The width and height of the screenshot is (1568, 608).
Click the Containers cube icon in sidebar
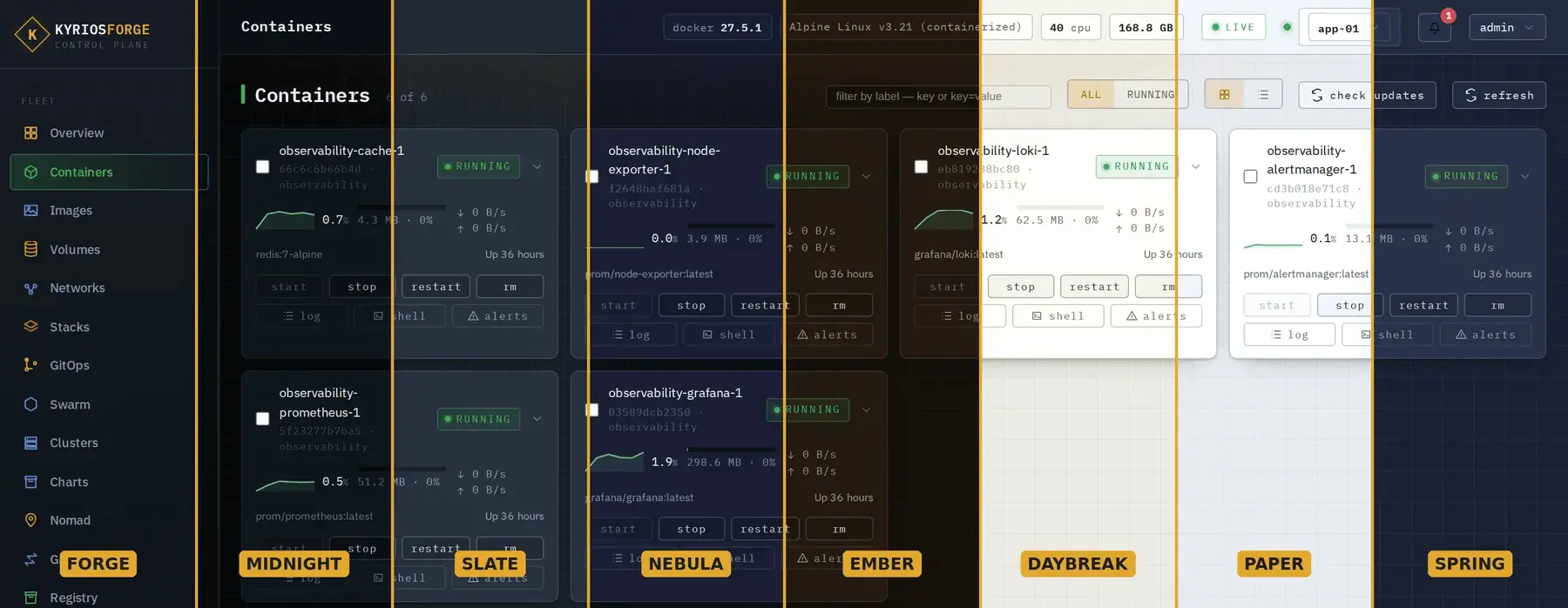pyautogui.click(x=30, y=172)
